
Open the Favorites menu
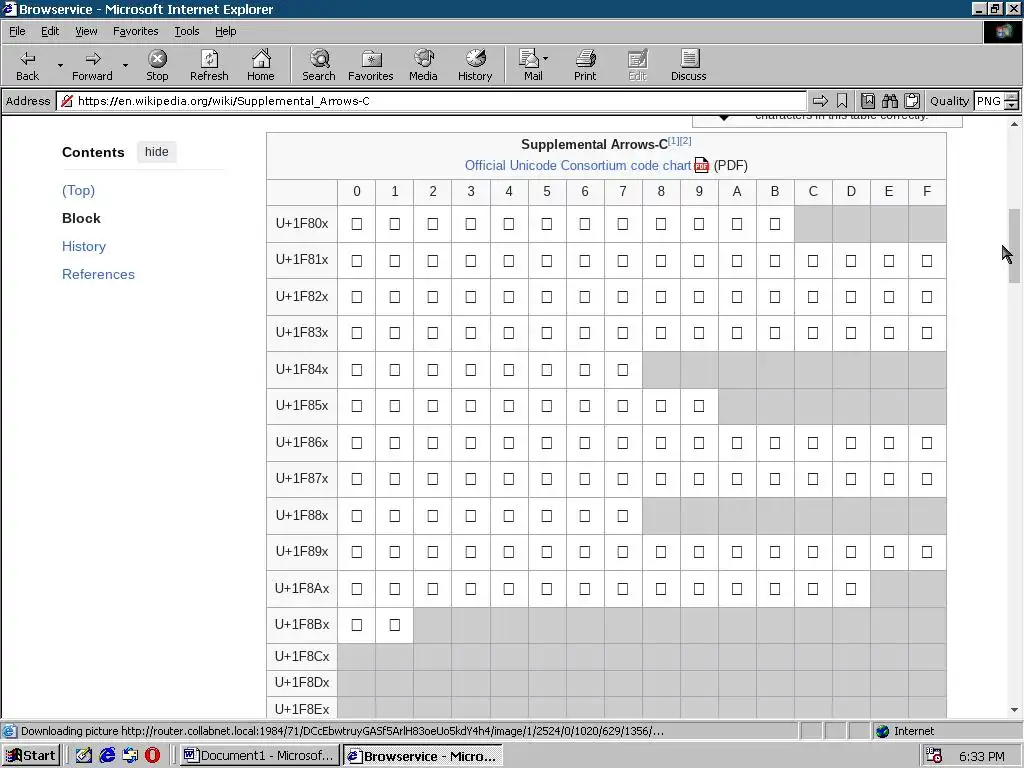click(x=135, y=31)
